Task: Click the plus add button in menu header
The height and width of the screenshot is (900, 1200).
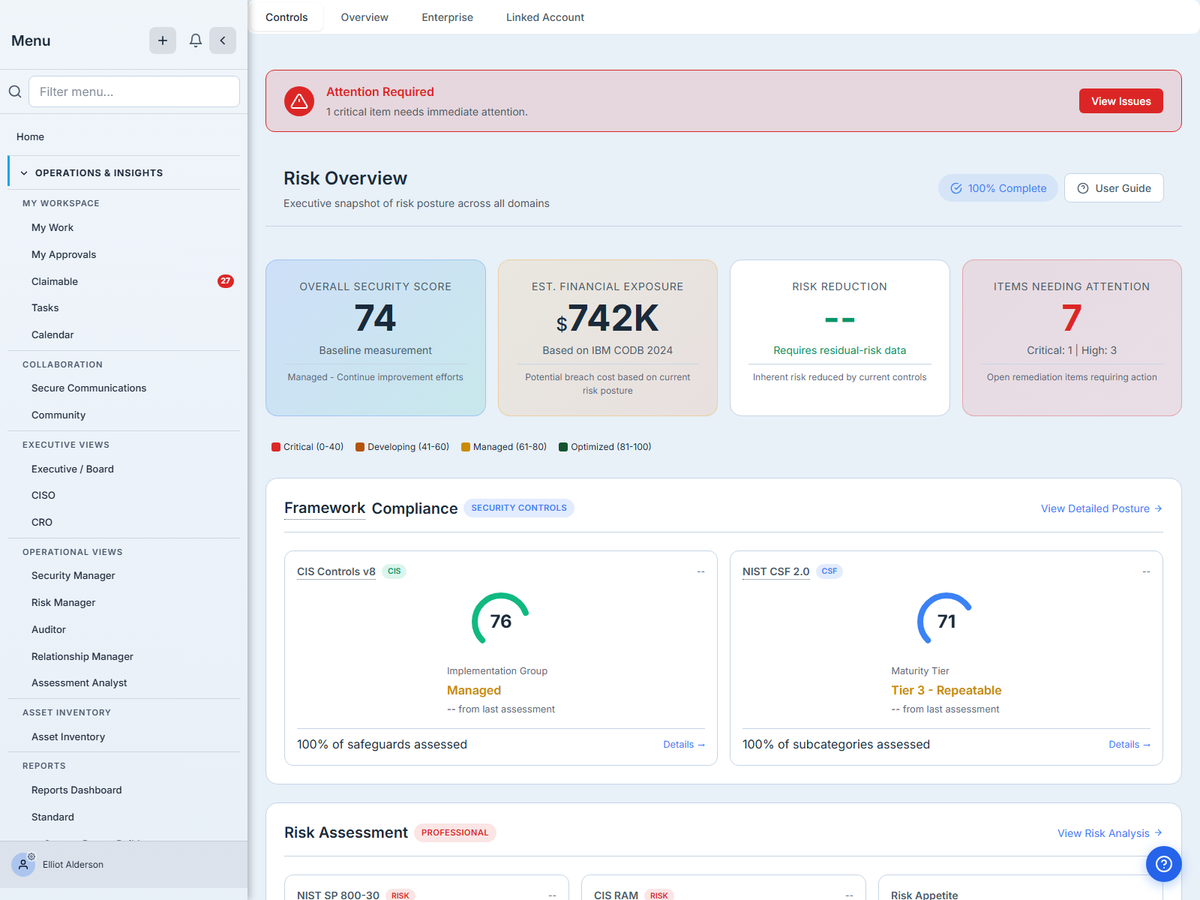Action: click(162, 40)
